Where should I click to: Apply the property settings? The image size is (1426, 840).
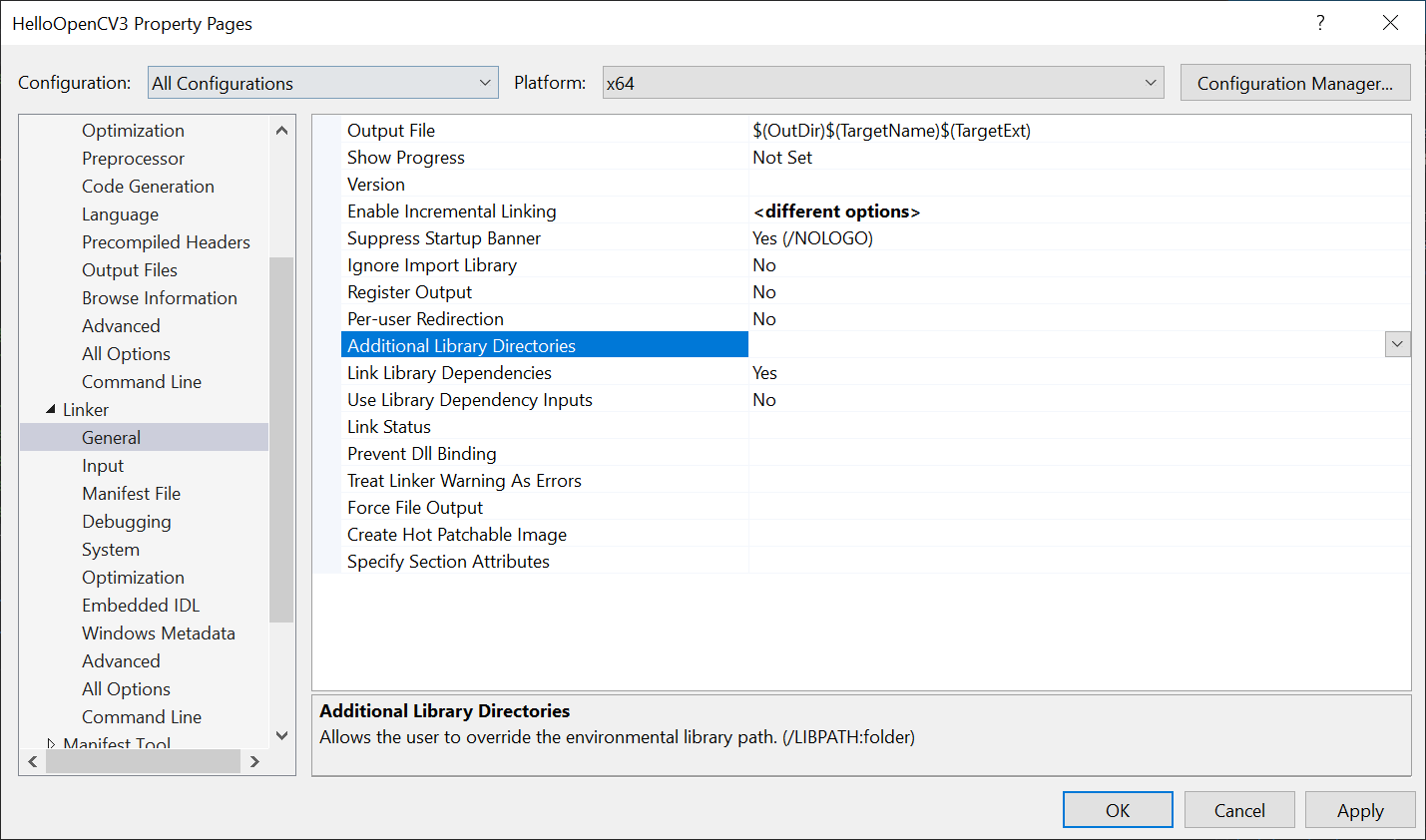pos(1360,810)
